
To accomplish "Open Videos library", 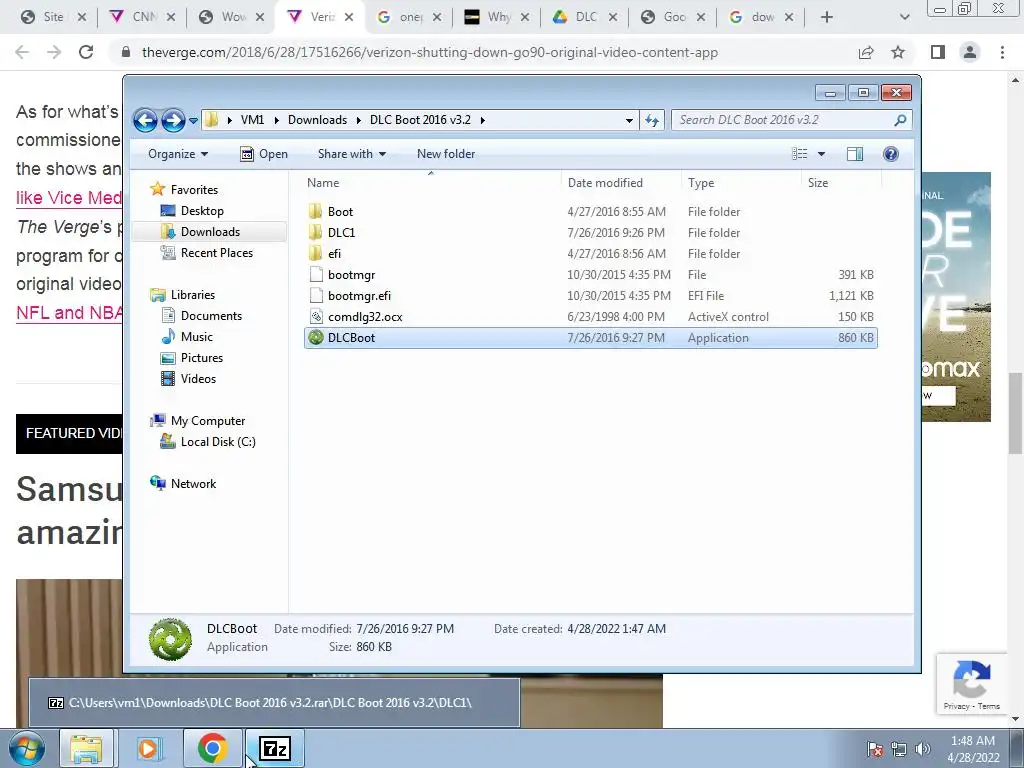I will pyautogui.click(x=198, y=379).
